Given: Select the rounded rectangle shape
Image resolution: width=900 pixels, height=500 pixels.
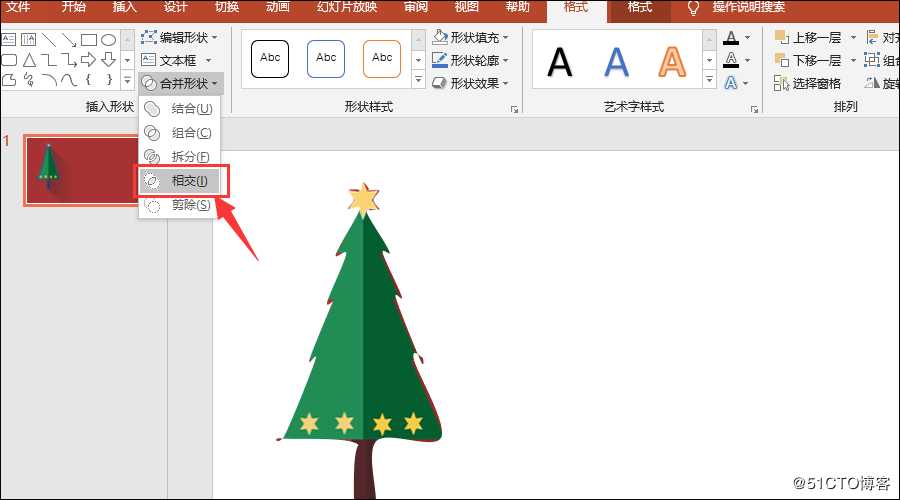Looking at the screenshot, I should click(x=9, y=60).
